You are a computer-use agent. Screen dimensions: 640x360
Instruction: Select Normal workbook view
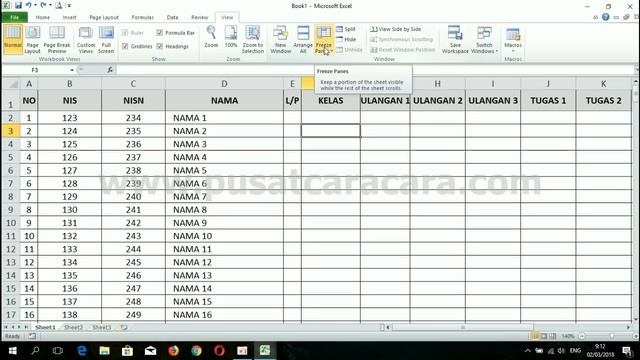pyautogui.click(x=13, y=39)
